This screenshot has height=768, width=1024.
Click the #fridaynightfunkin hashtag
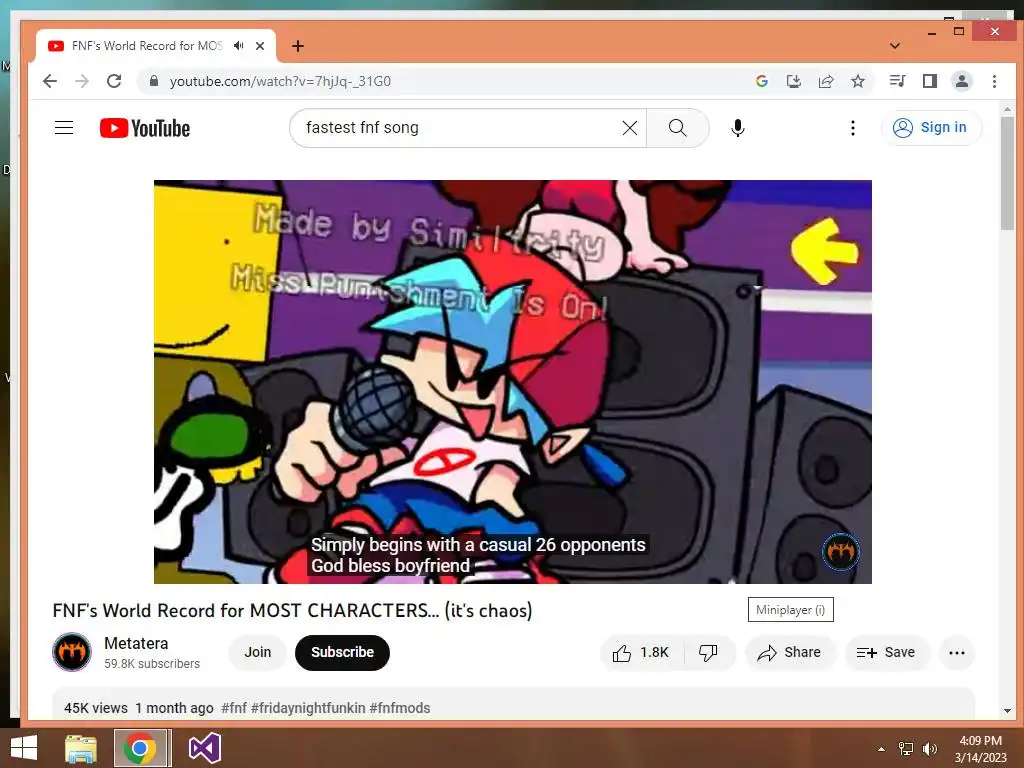(x=308, y=708)
